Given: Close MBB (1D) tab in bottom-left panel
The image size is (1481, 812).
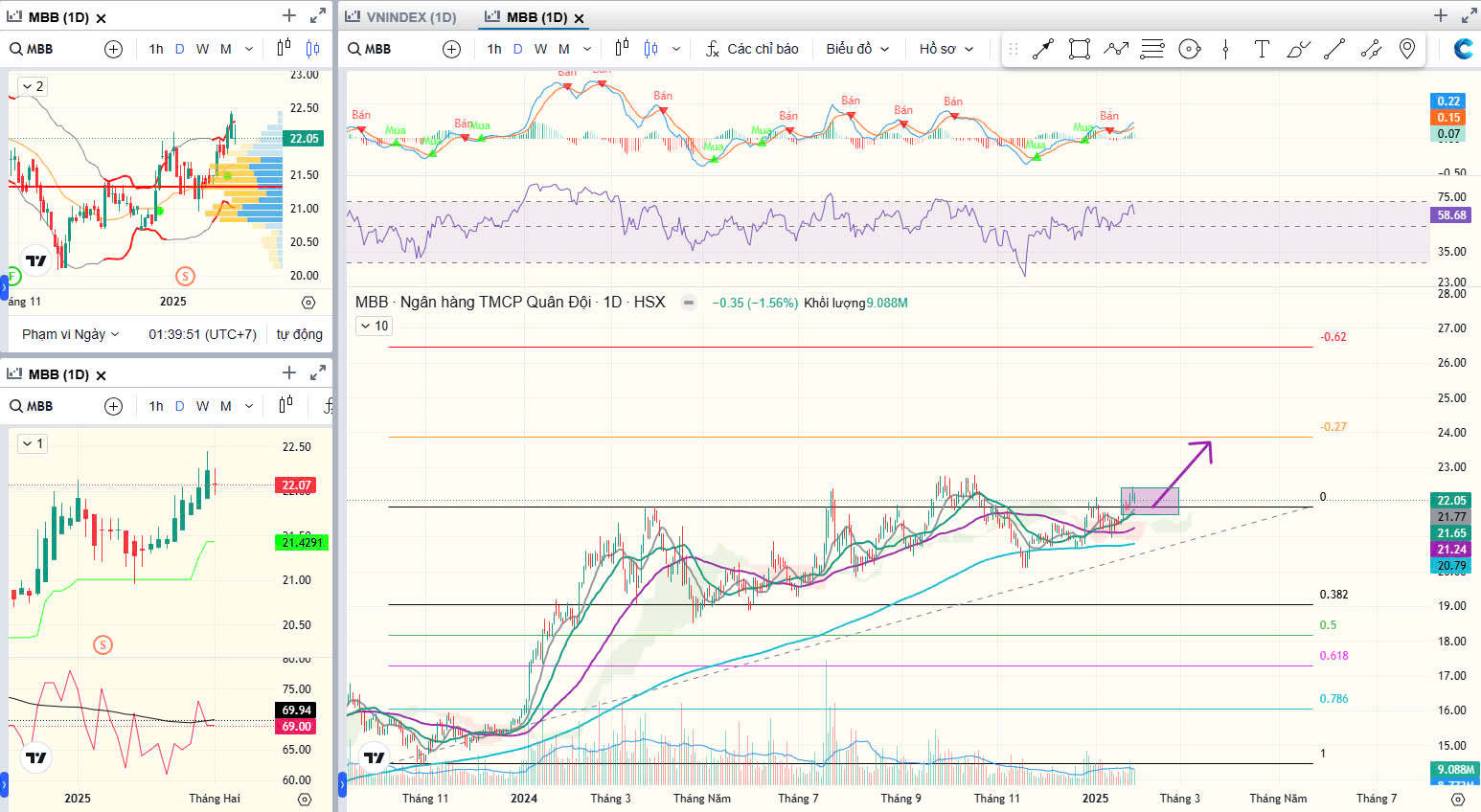Looking at the screenshot, I should [x=101, y=375].
